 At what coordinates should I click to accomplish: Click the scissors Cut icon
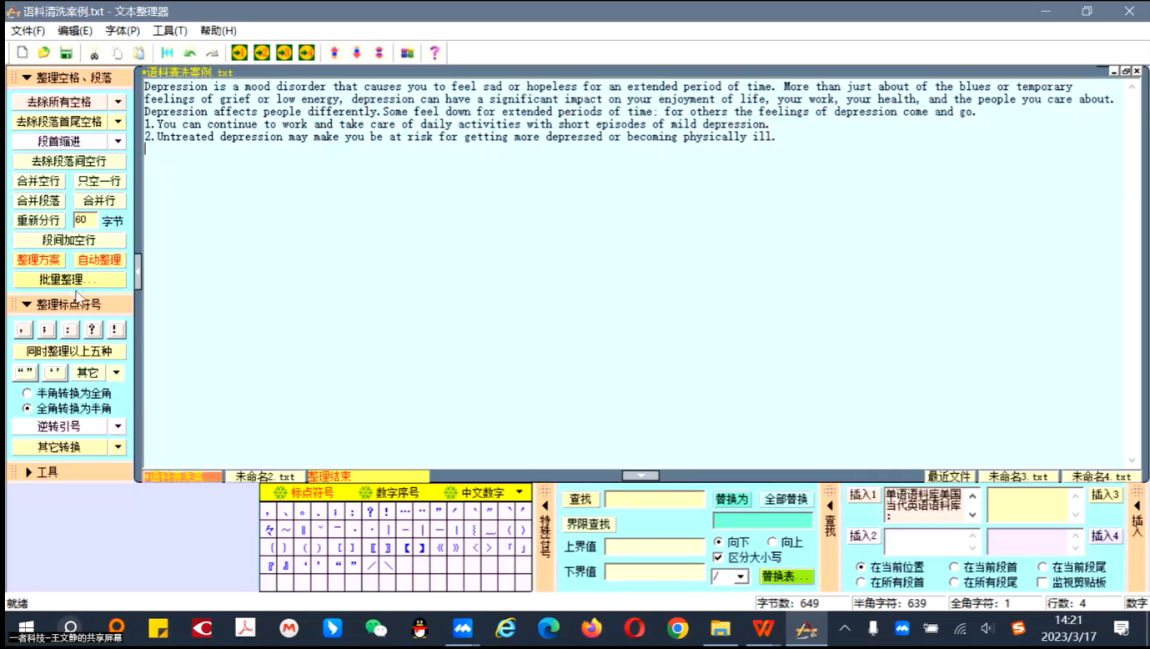94,53
